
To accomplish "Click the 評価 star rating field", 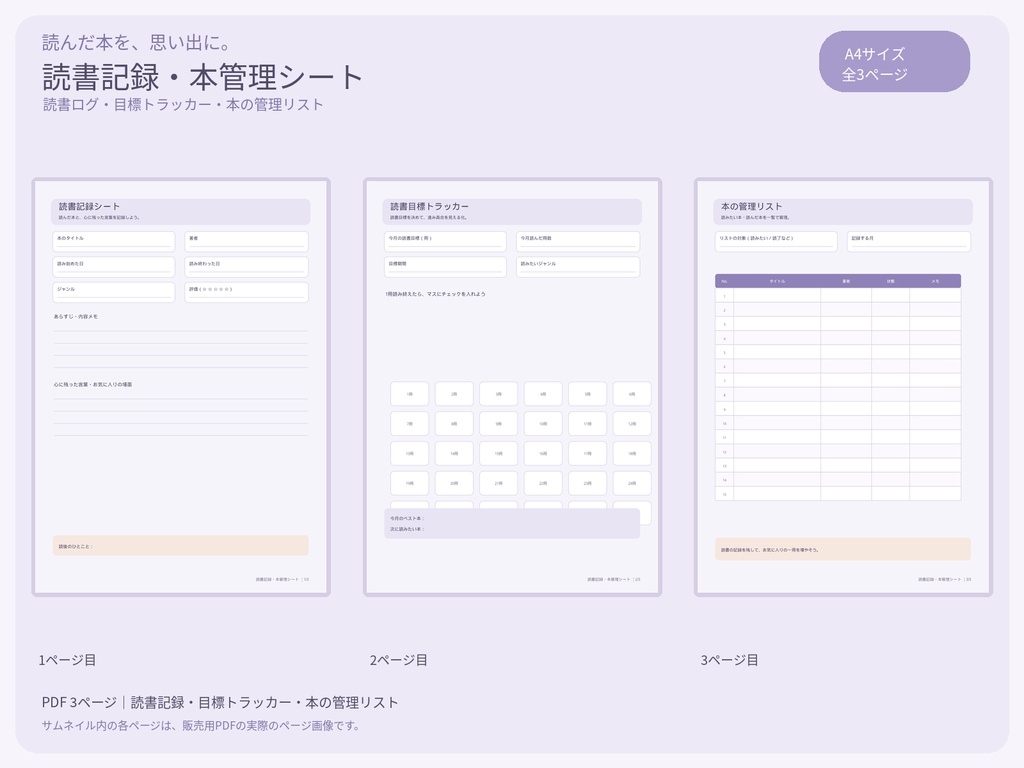I will [246, 292].
